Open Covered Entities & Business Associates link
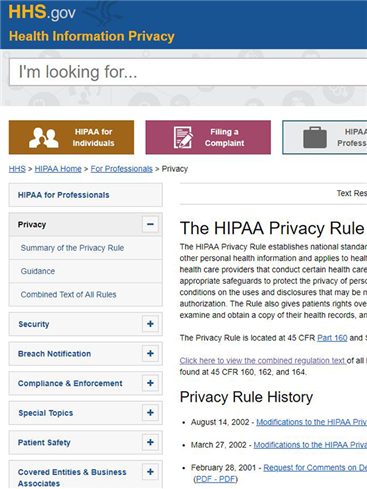367x489 pixels. tap(72, 478)
